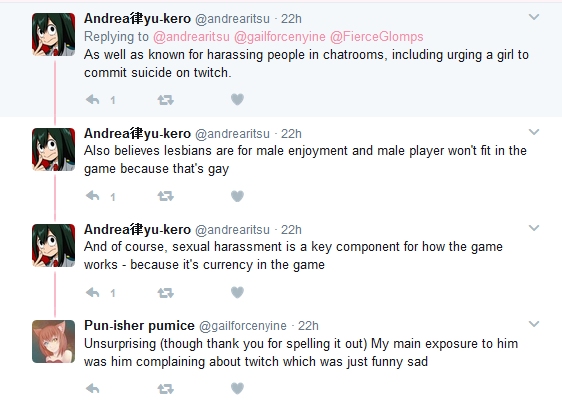The image size is (562, 403).
Task: Reply to the sexual harassment key component tweet
Action: [x=93, y=293]
